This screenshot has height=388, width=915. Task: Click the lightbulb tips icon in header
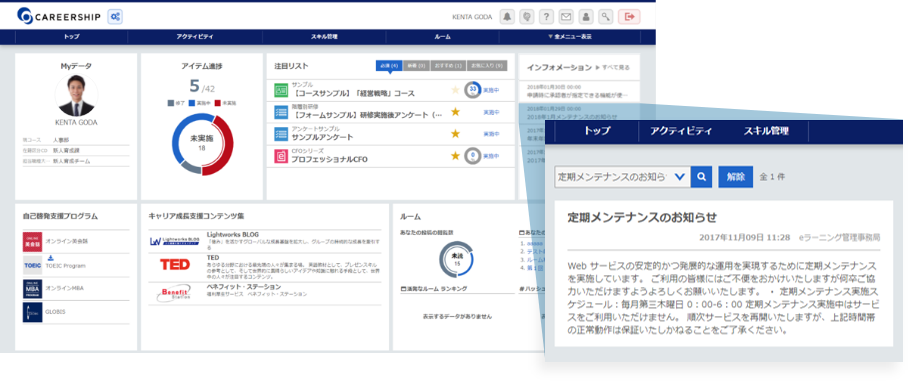[x=526, y=16]
